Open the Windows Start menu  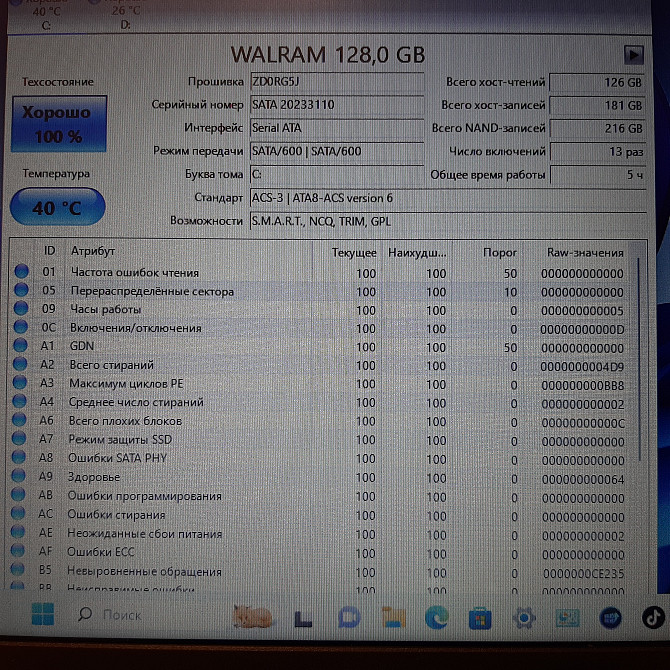pos(43,614)
